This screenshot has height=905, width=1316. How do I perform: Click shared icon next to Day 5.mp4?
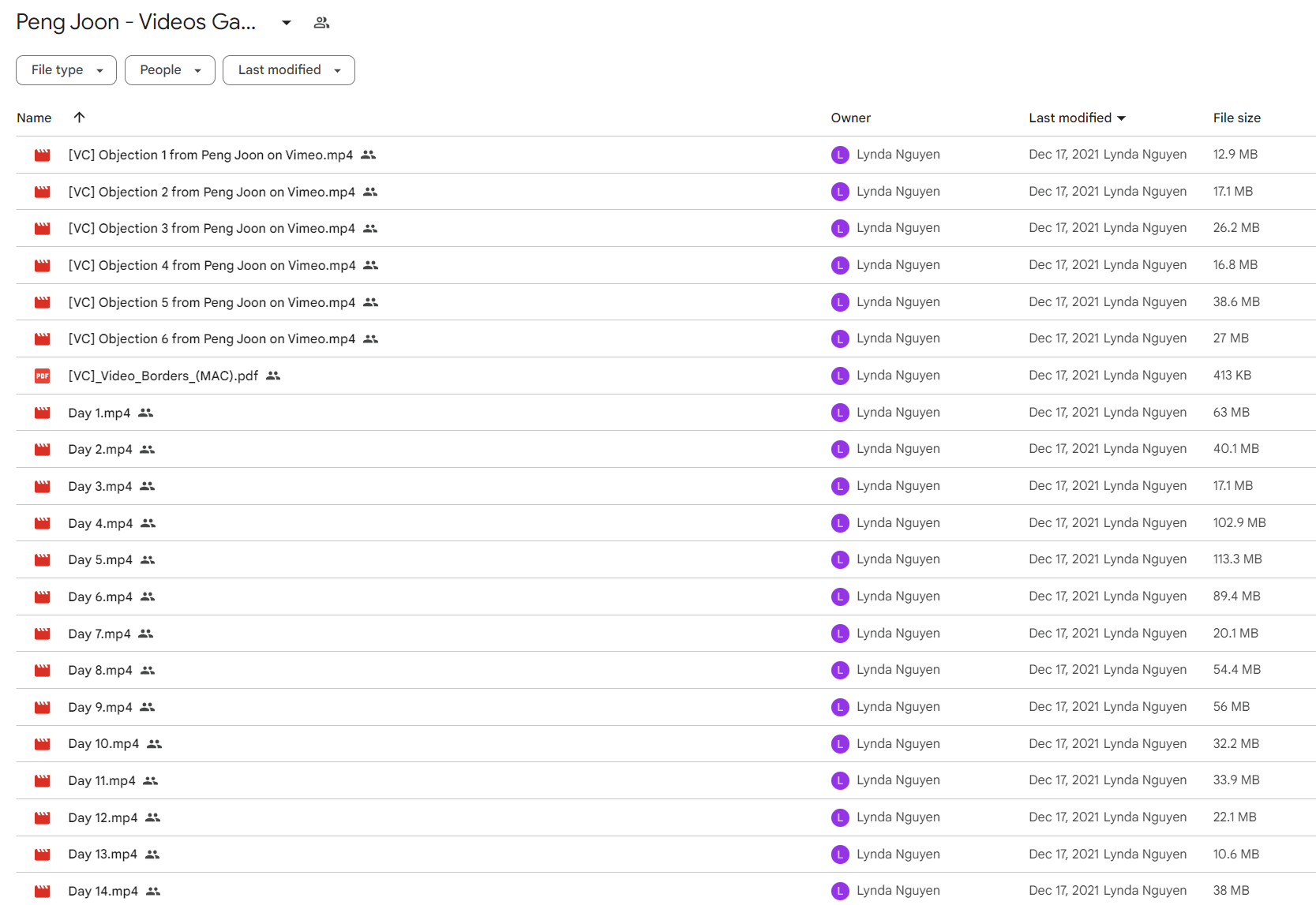[x=148, y=559]
